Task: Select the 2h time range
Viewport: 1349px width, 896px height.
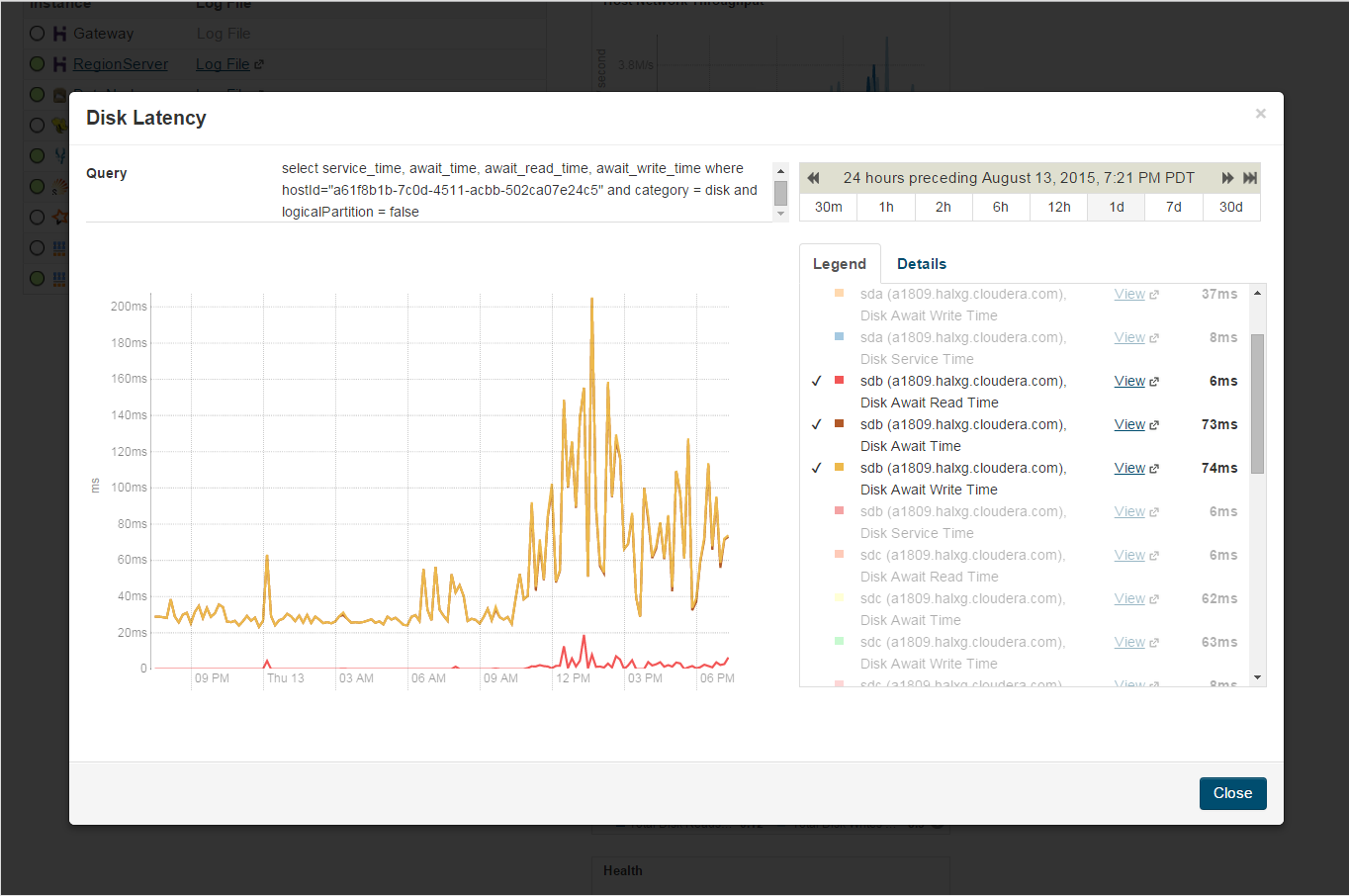Action: click(944, 207)
